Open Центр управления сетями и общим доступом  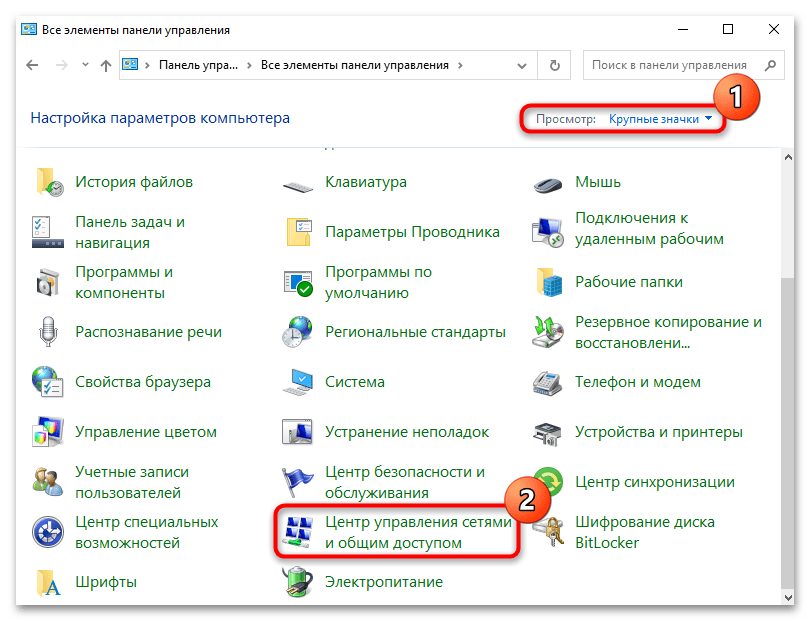click(x=418, y=532)
